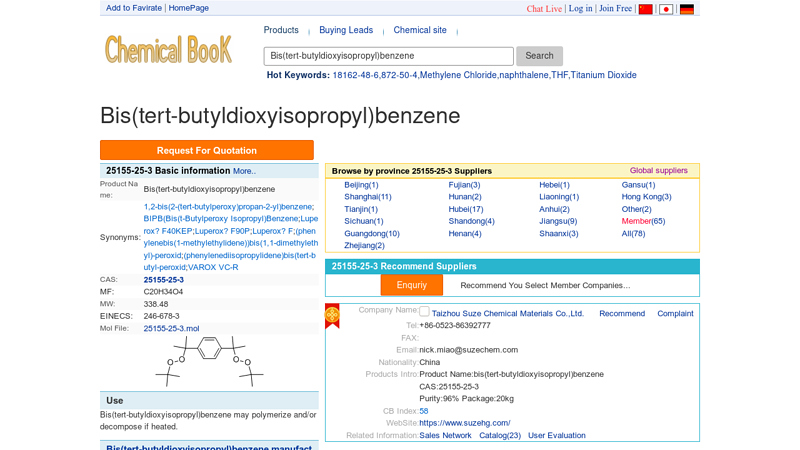This screenshot has height=450, width=800.
Task: Click Complaint link for Taizhou Suze
Action: [x=675, y=314]
